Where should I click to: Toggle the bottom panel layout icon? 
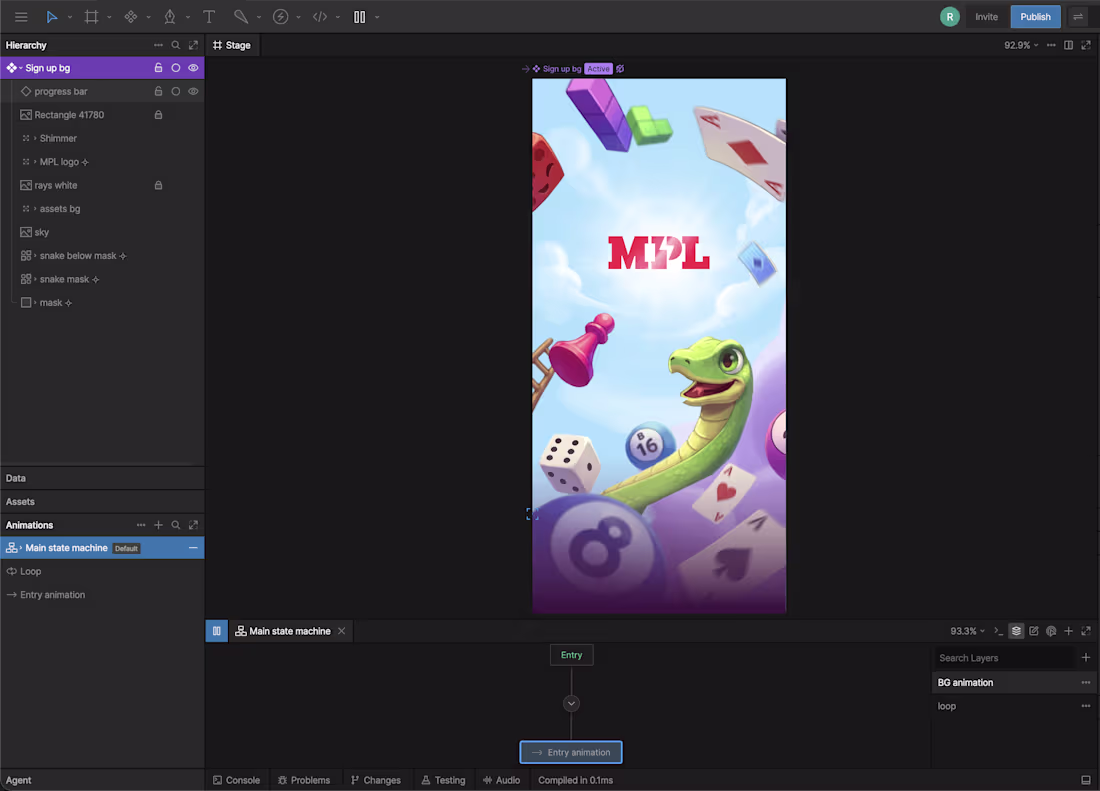click(x=1086, y=780)
